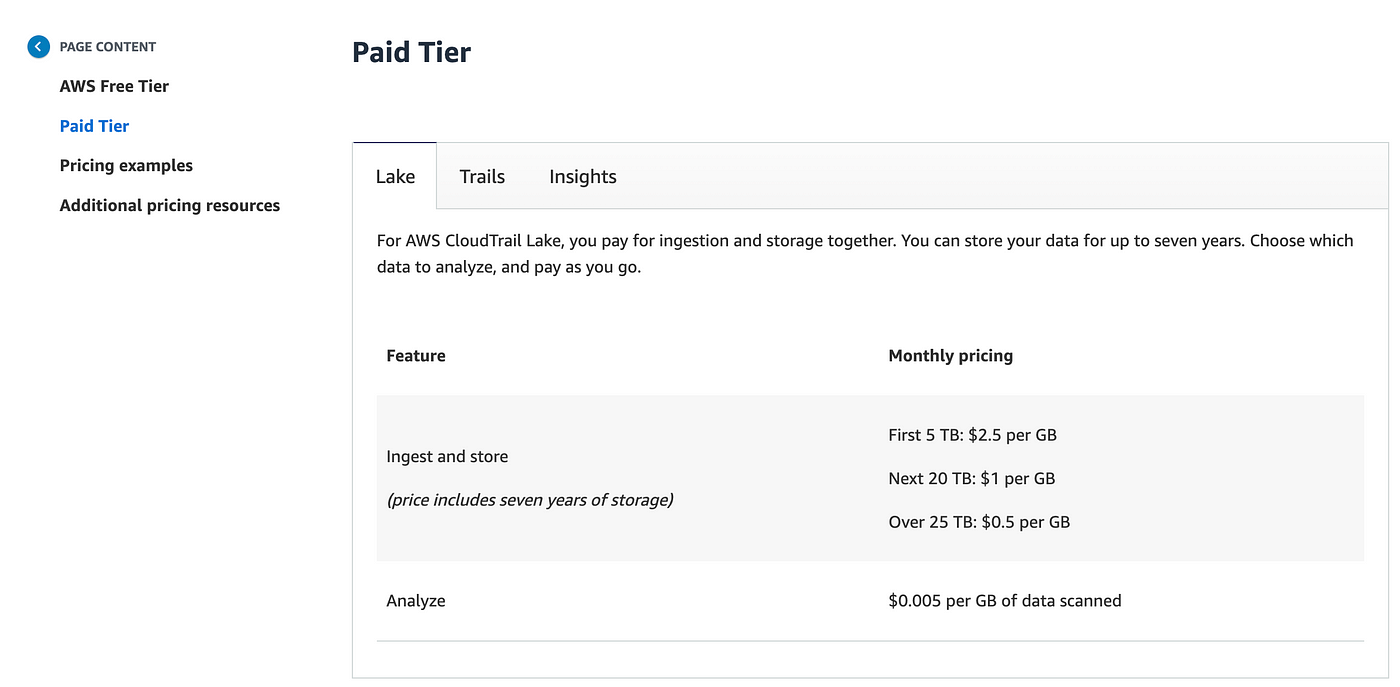Select the Paid Tier sidebar link
The image size is (1400, 687).
(x=94, y=126)
